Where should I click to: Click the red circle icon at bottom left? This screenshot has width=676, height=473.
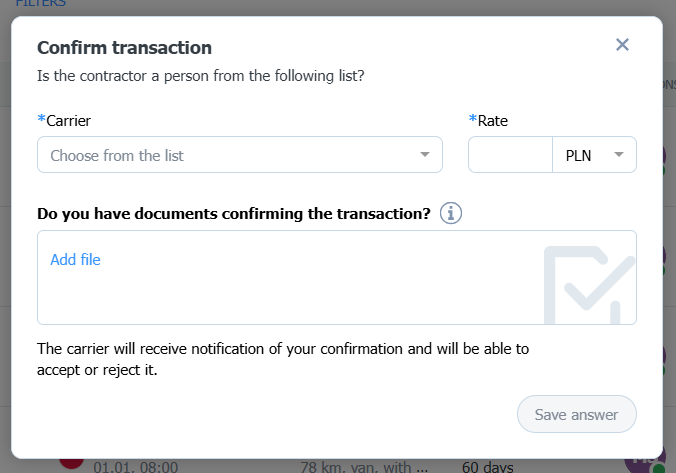coord(71,463)
